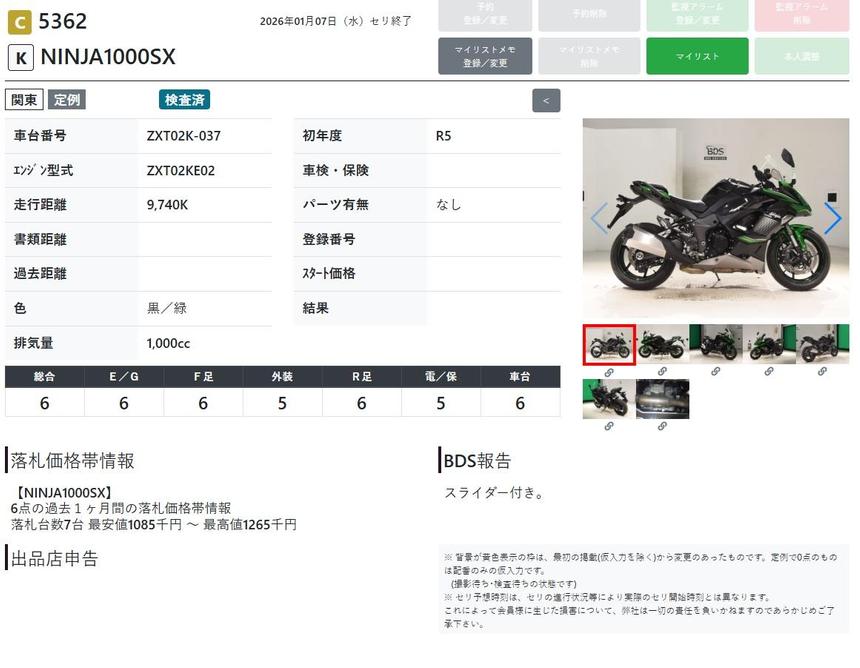Select the second motorcycle thumbnail
860x668 pixels.
[x=662, y=344]
